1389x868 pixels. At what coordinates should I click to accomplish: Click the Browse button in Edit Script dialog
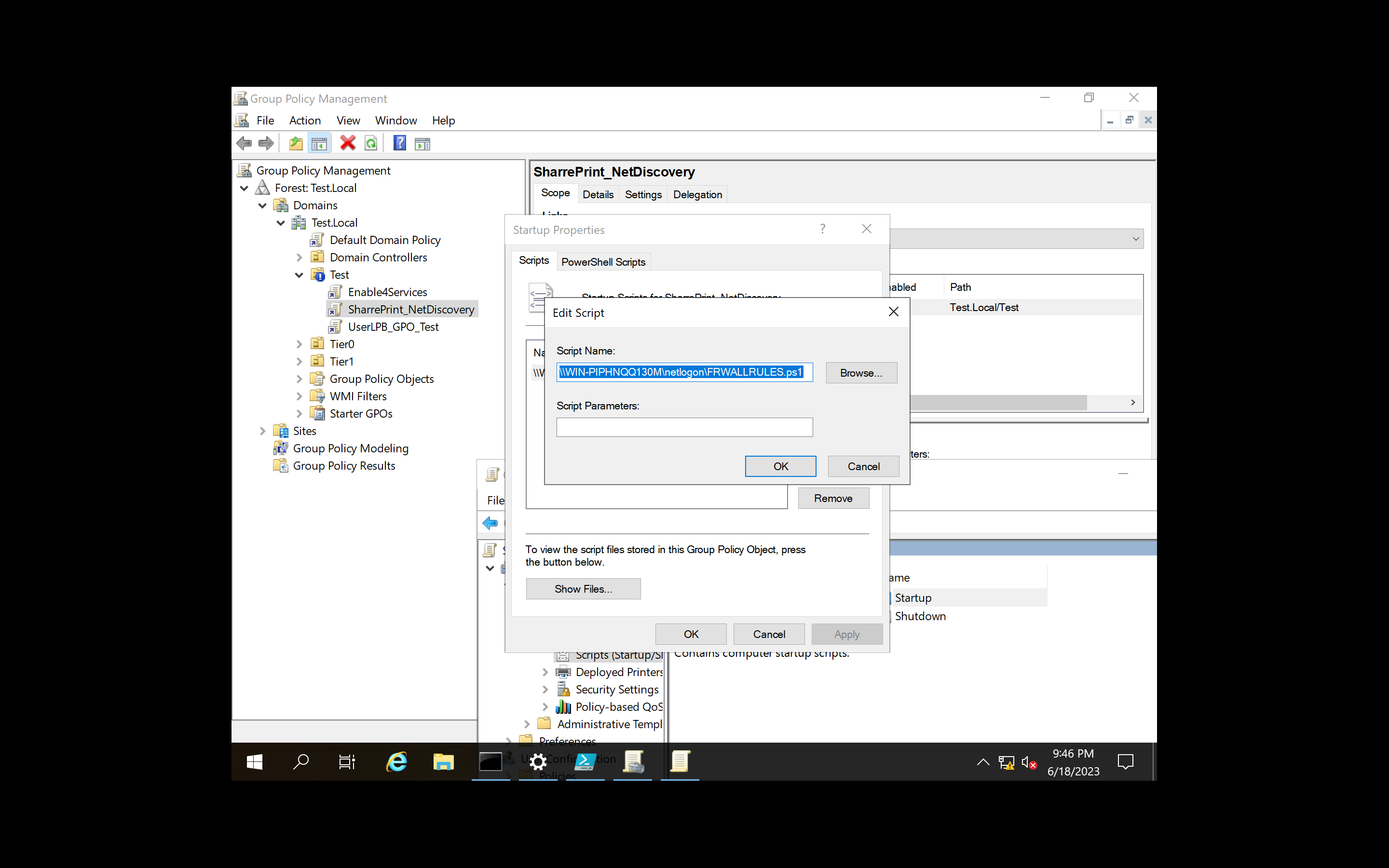861,373
